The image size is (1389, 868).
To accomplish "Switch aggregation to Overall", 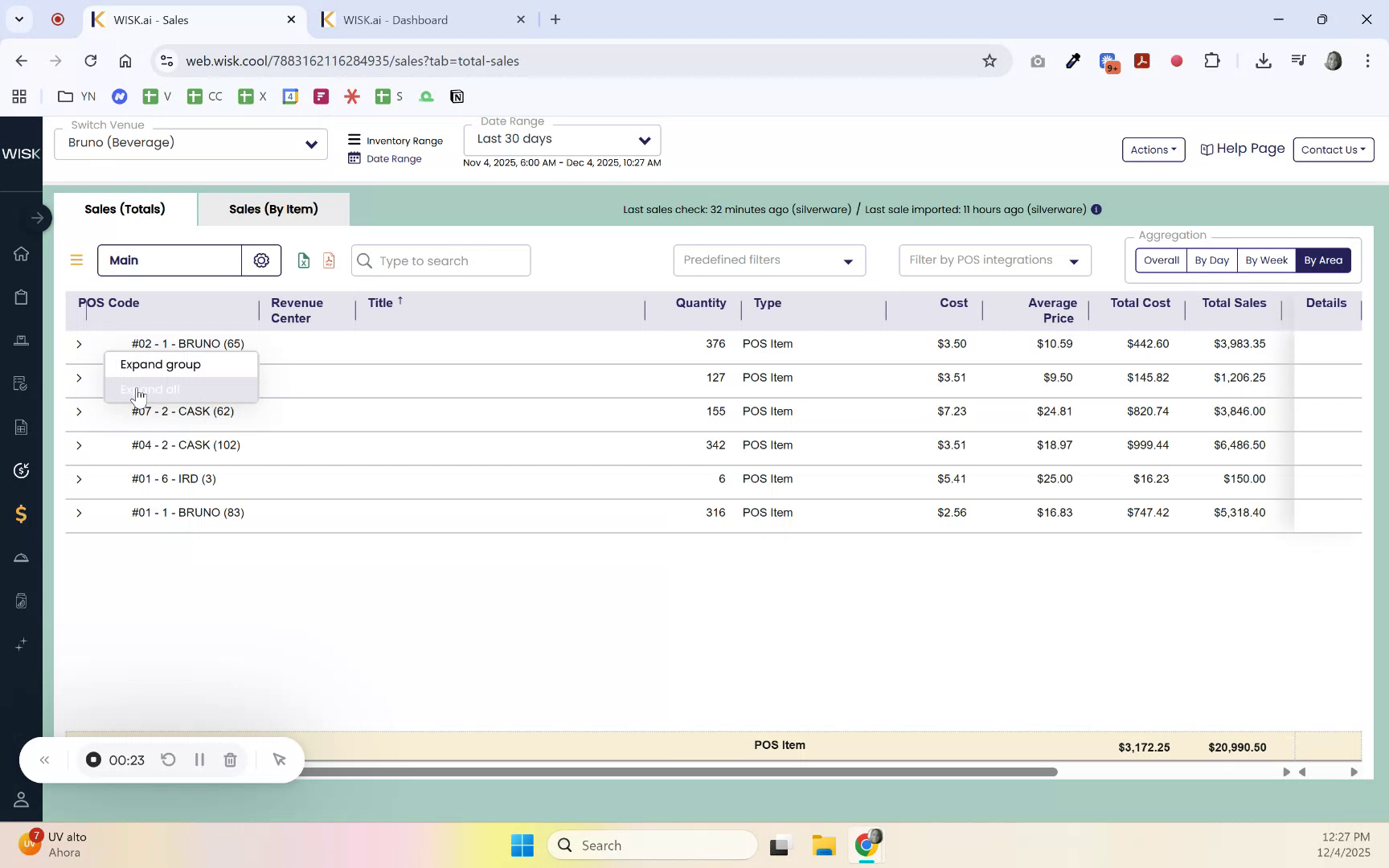I will 1161,260.
